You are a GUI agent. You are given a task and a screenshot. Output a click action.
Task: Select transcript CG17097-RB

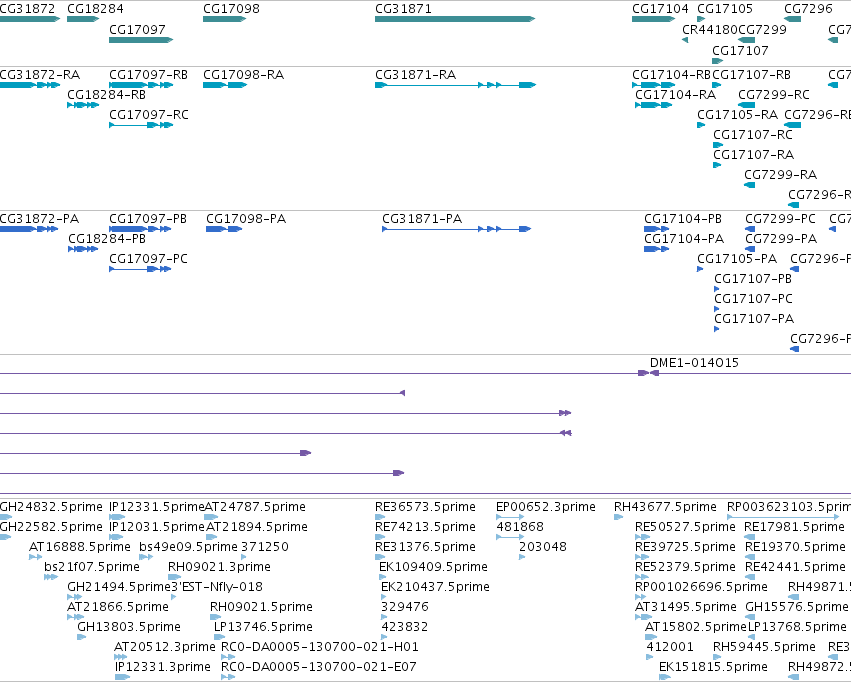[x=140, y=85]
